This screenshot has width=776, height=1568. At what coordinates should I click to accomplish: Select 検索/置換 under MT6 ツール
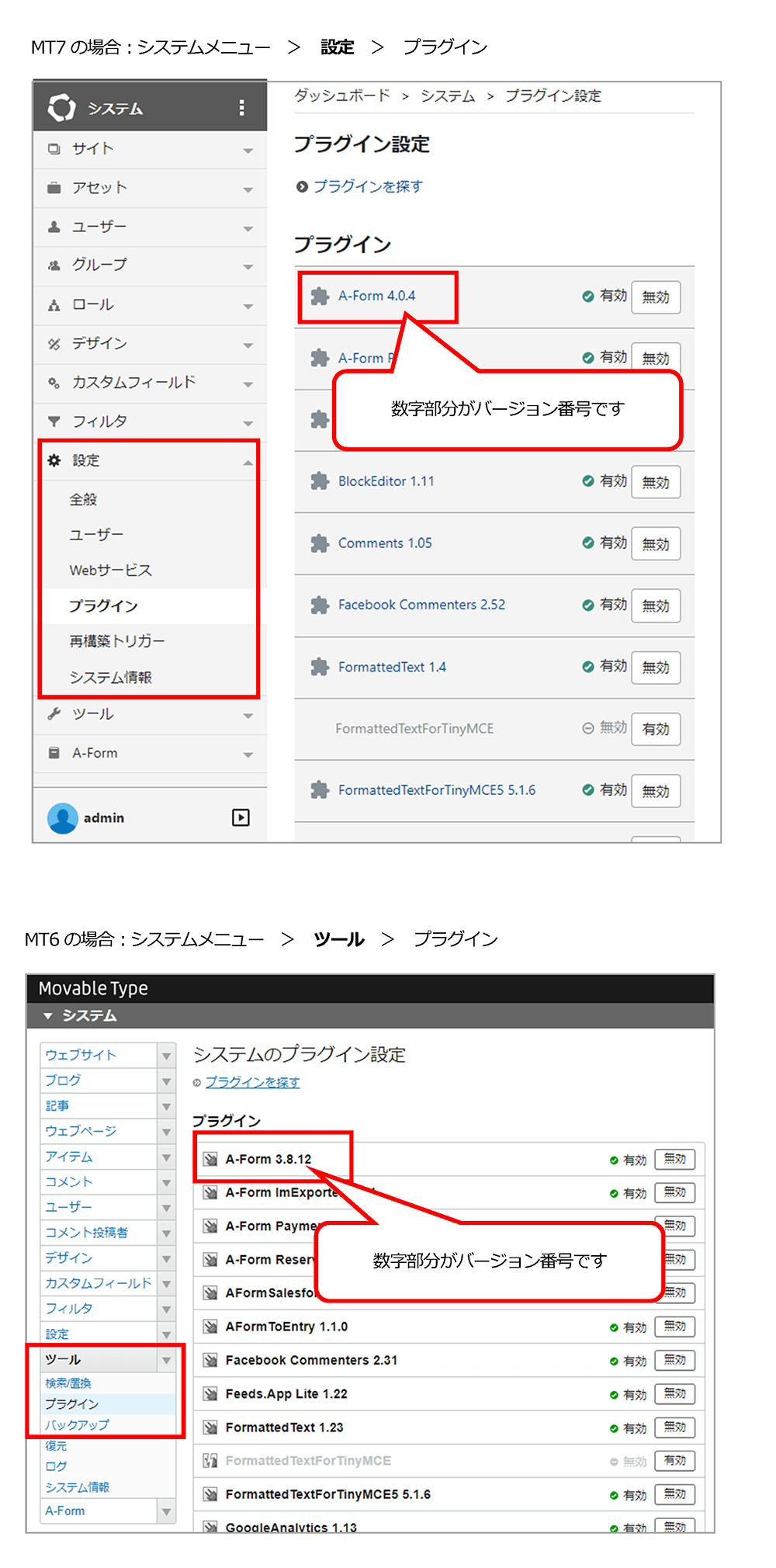pyautogui.click(x=68, y=1383)
